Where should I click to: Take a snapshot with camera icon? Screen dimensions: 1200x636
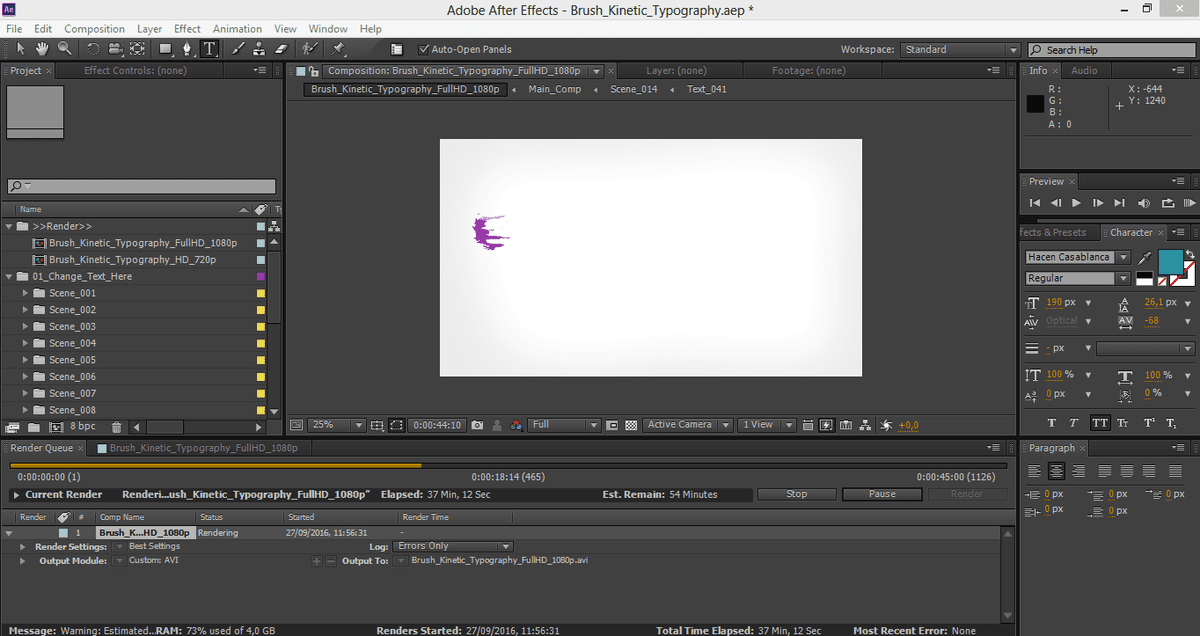[478, 425]
